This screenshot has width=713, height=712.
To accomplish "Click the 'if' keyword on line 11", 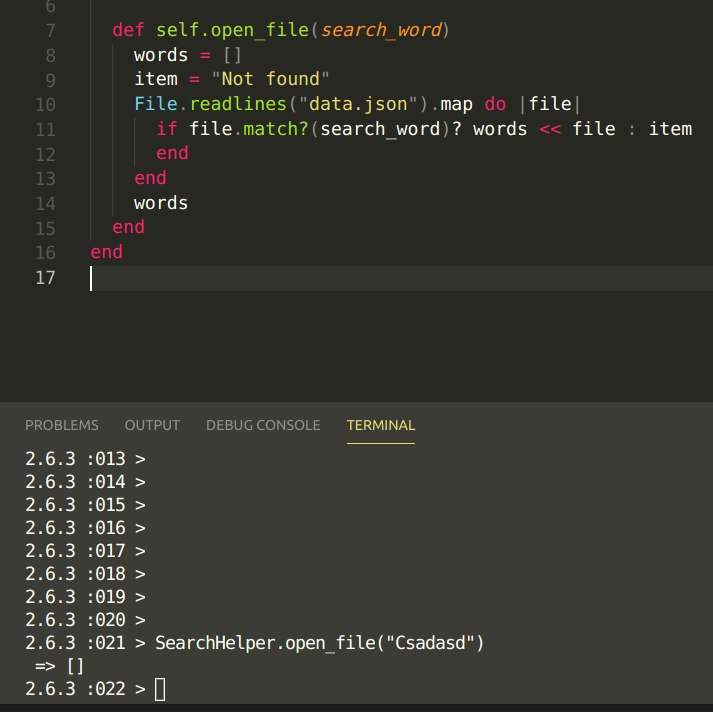I will click(166, 129).
